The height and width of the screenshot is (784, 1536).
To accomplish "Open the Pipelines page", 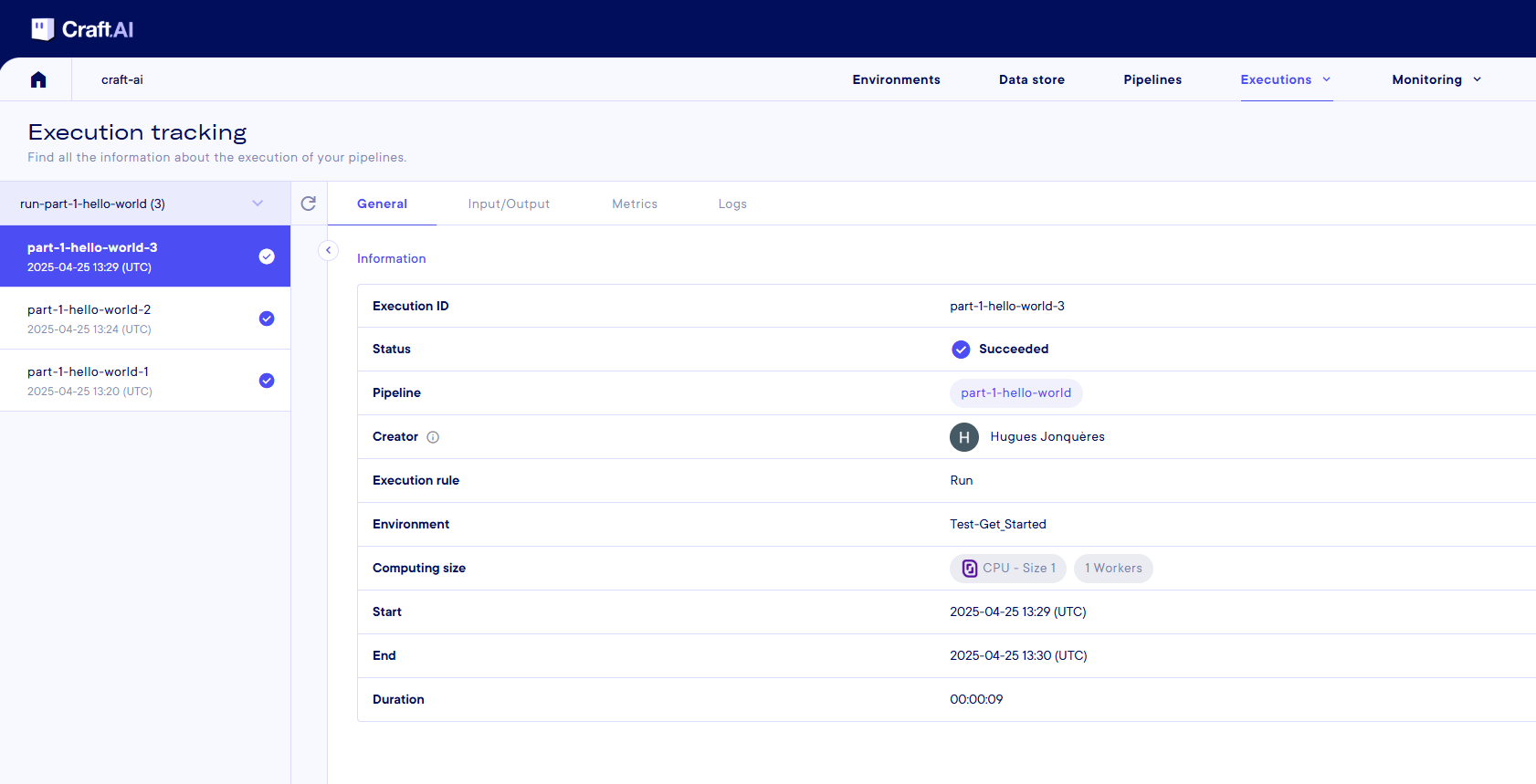I will coord(1152,79).
